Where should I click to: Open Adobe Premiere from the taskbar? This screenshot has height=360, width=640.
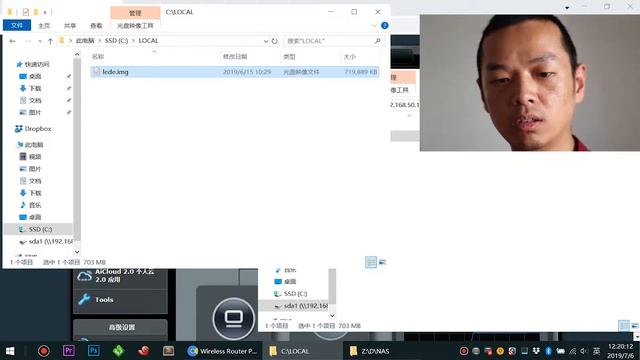point(69,351)
